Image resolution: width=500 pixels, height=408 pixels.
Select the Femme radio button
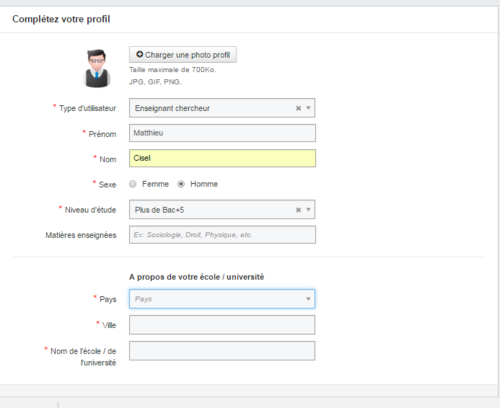[x=133, y=184]
